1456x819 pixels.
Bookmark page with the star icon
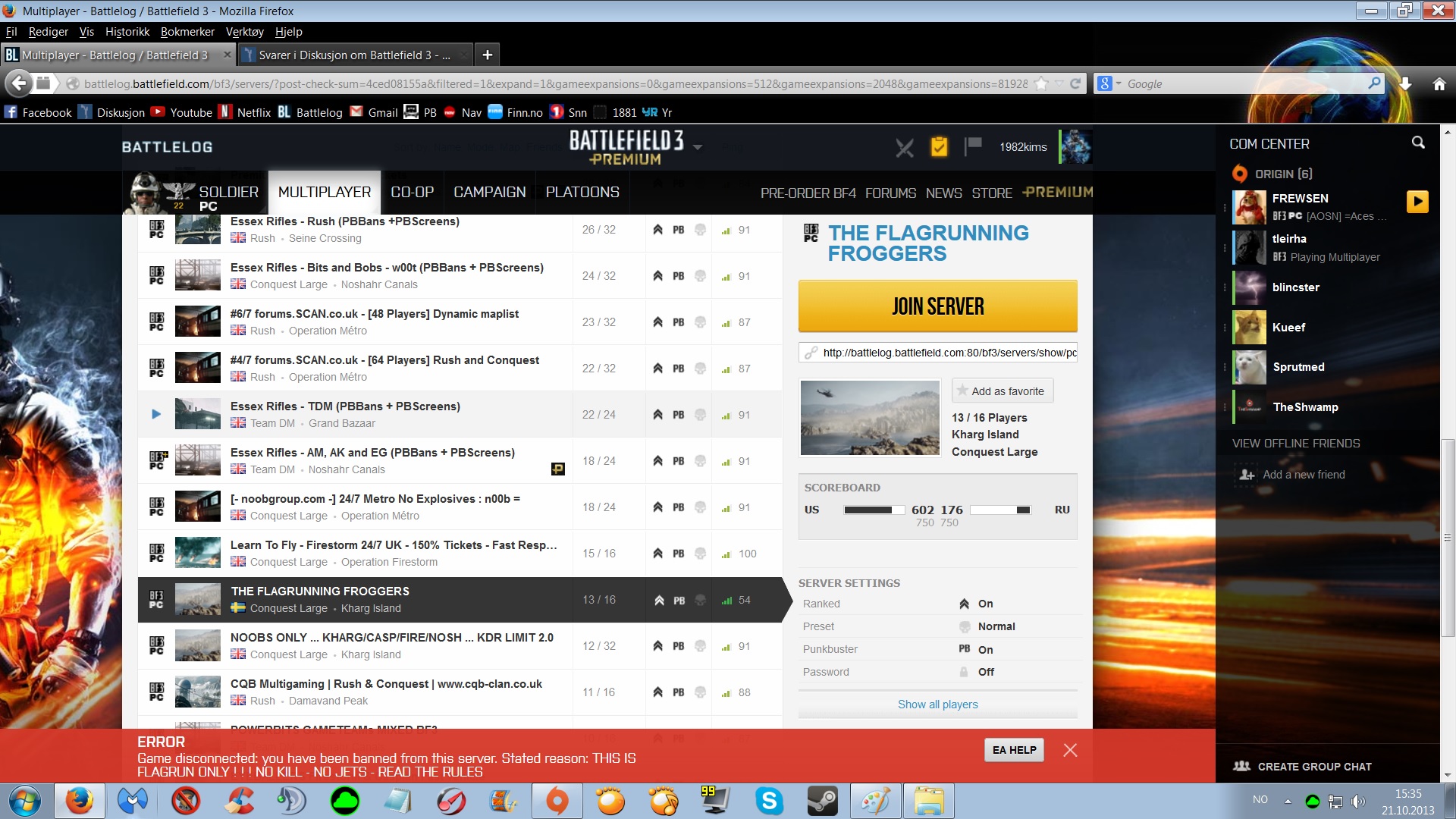click(x=1041, y=83)
